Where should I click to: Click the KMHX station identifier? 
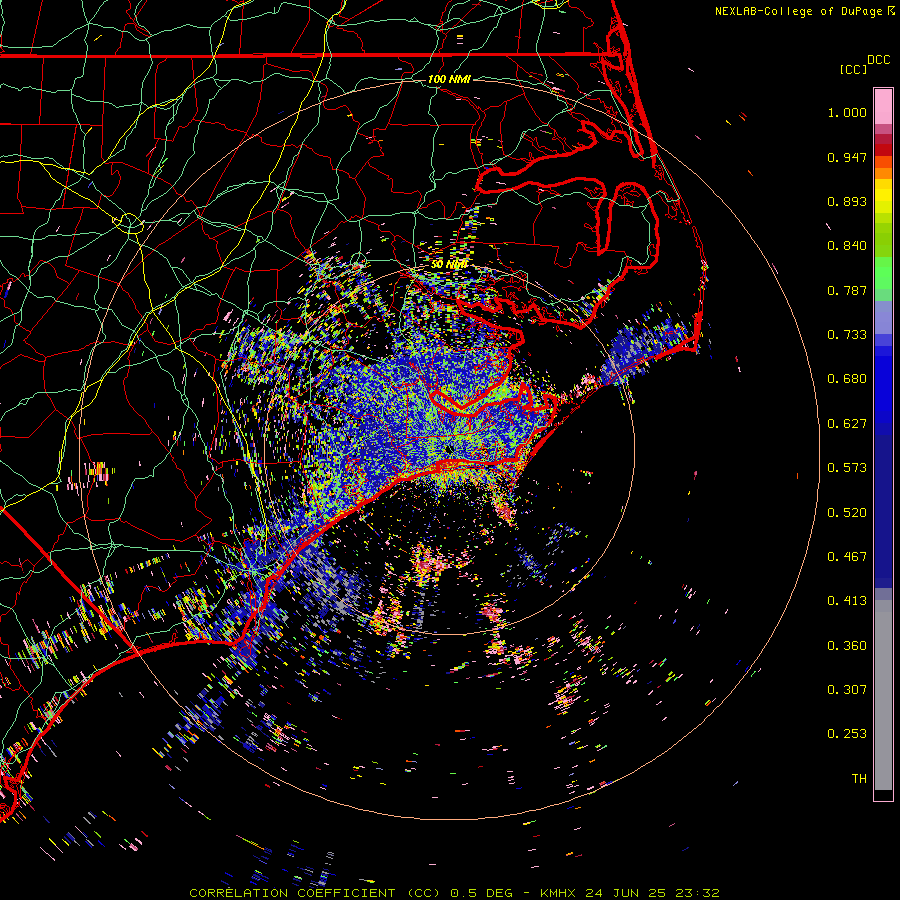click(560, 893)
